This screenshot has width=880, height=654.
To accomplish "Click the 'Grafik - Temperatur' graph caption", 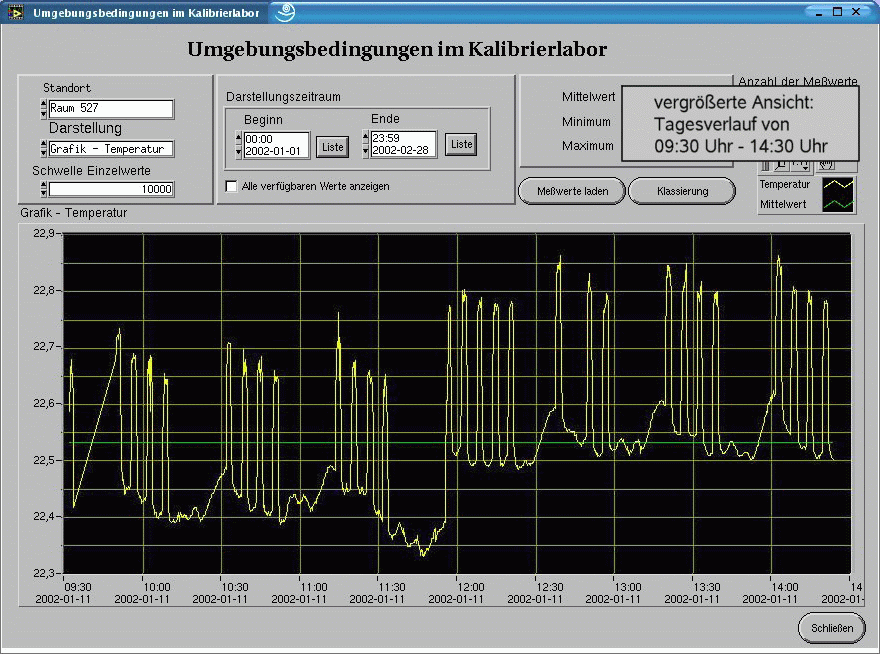I will coord(74,213).
